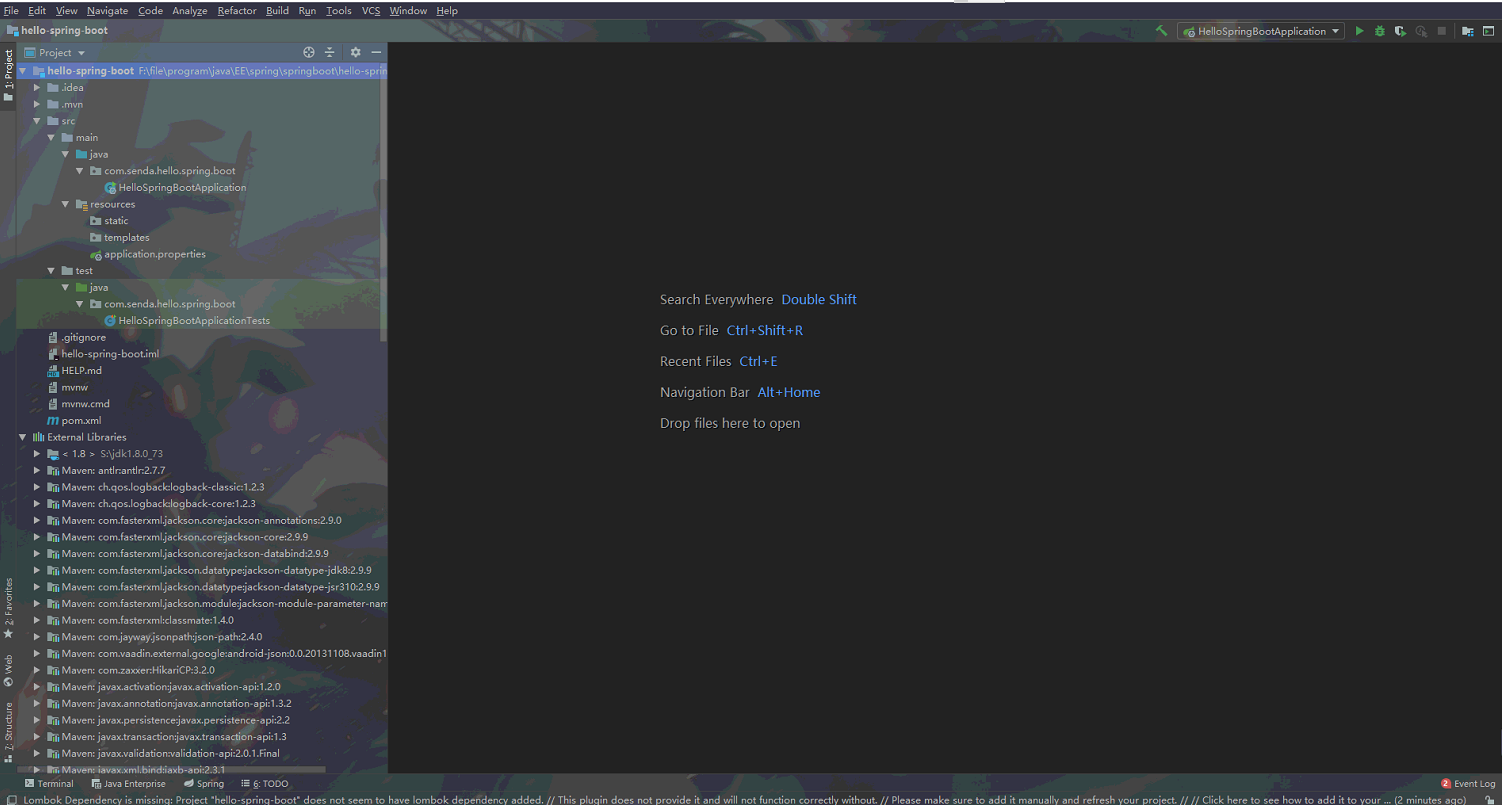1502x805 pixels.
Task: Open the Java Enterprise tool window
Action: [127, 784]
